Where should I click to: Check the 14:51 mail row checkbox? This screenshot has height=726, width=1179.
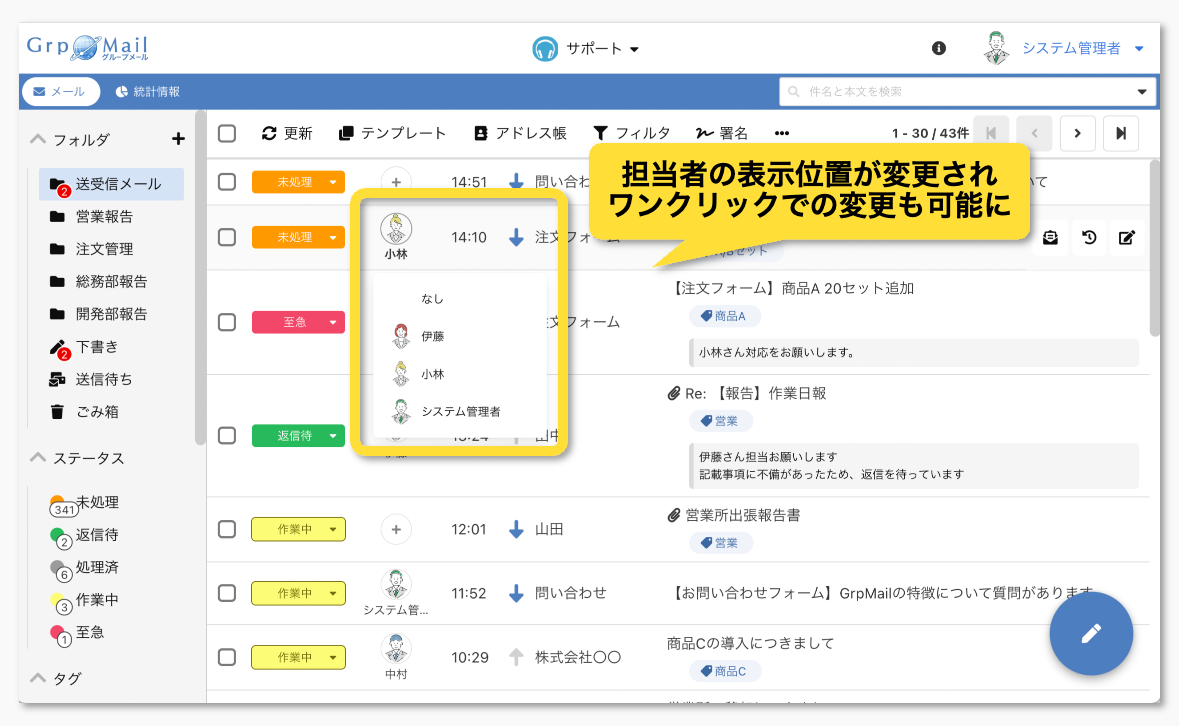(227, 182)
